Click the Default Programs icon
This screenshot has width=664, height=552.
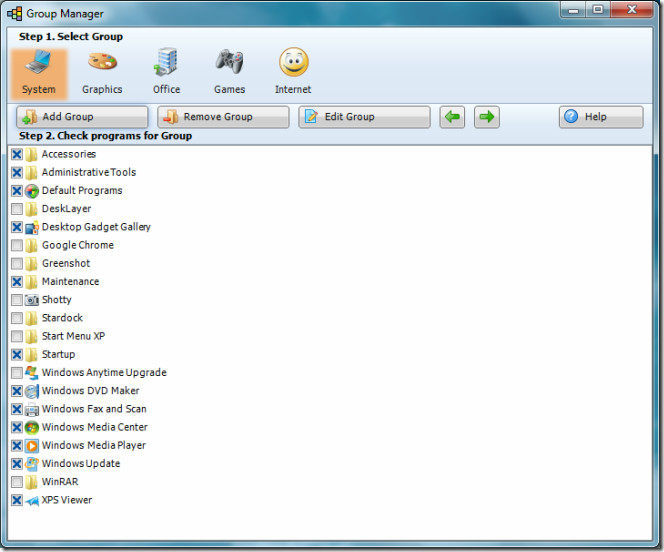pos(31,191)
